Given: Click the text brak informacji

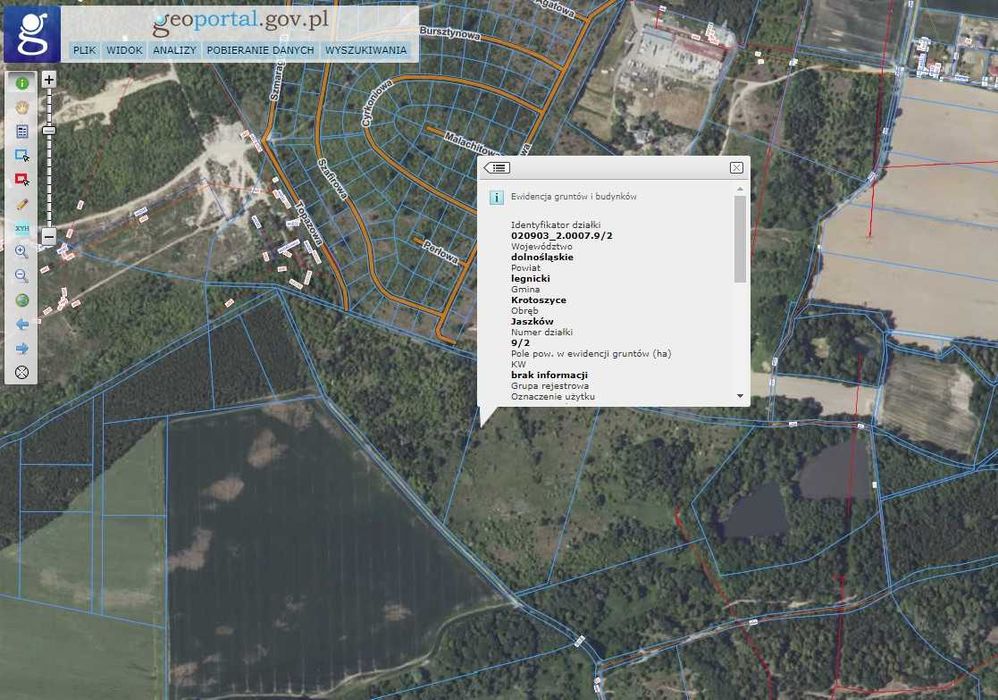Looking at the screenshot, I should (x=549, y=375).
